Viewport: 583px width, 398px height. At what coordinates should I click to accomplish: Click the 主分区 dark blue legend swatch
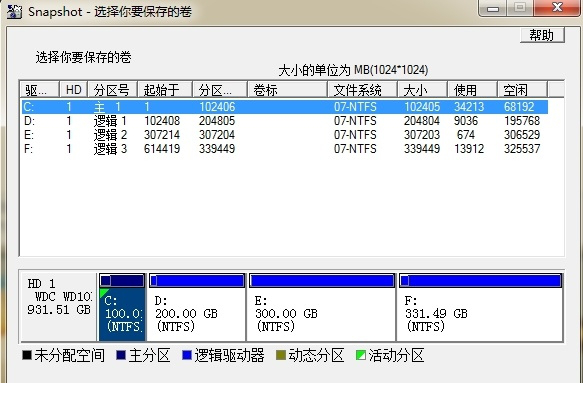(x=121, y=355)
